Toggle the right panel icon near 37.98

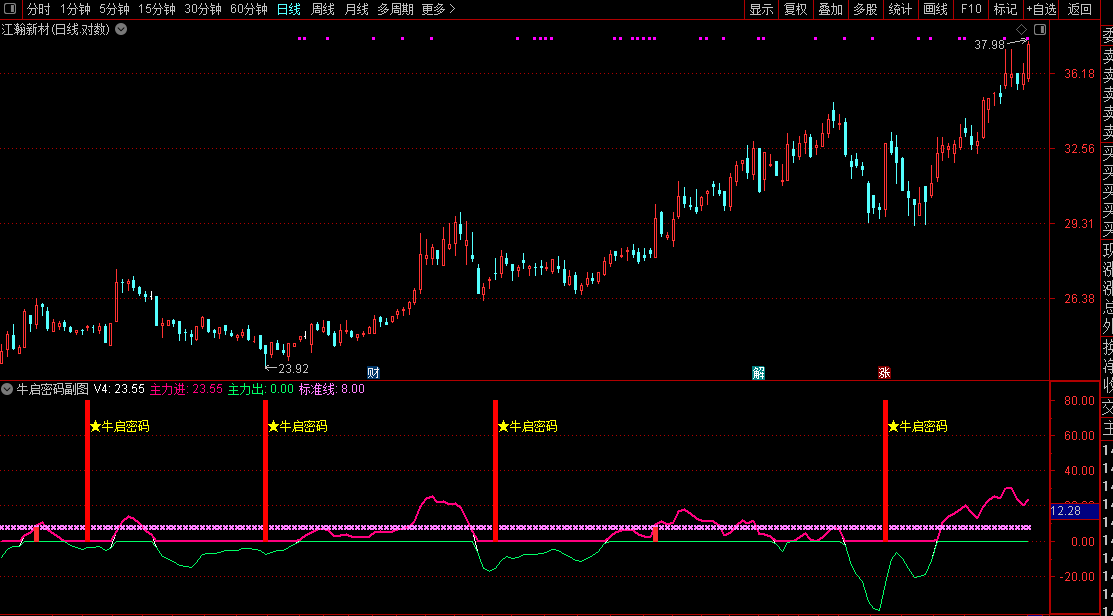(x=1039, y=29)
